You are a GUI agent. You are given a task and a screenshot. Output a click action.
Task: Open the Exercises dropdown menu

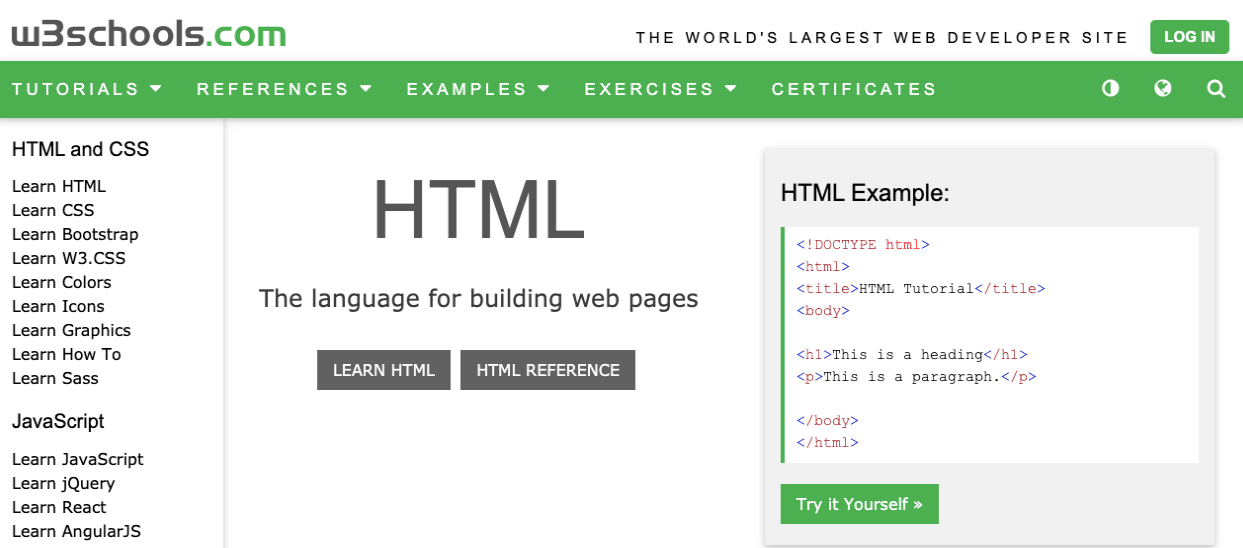pyautogui.click(x=660, y=89)
